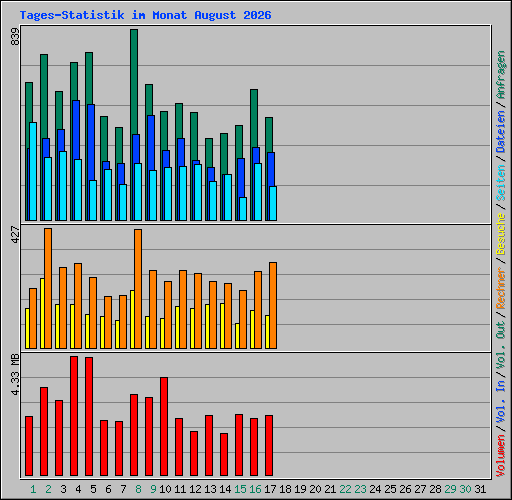Click the cyan Seiten bar for day 1

pyautogui.click(x=33, y=171)
